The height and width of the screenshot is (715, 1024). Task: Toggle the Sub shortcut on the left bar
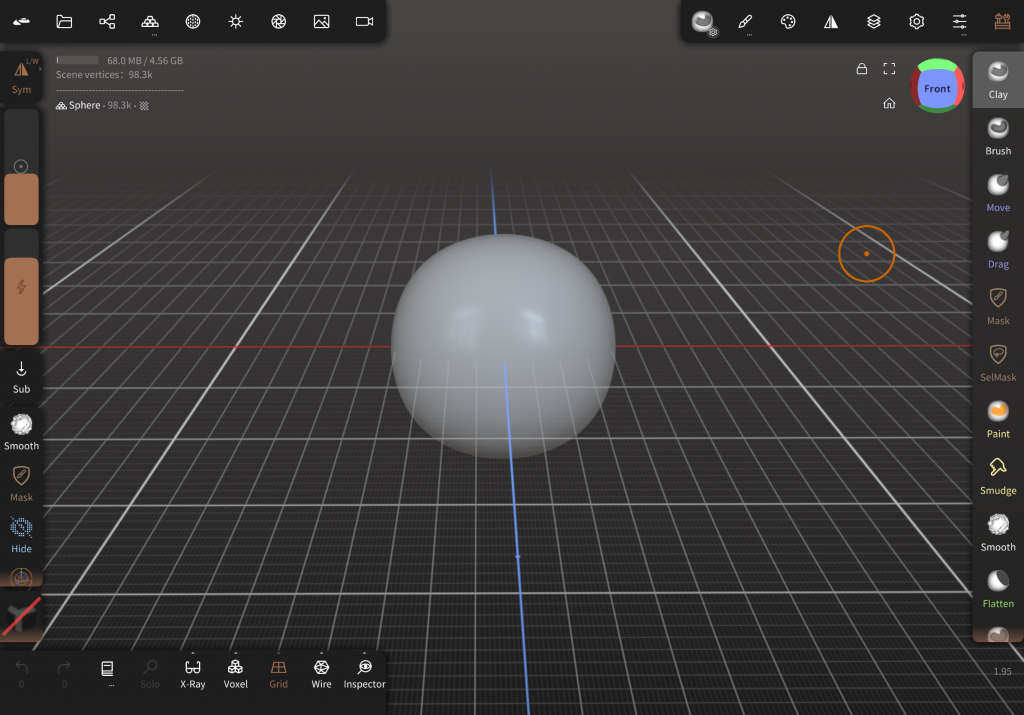tap(22, 378)
